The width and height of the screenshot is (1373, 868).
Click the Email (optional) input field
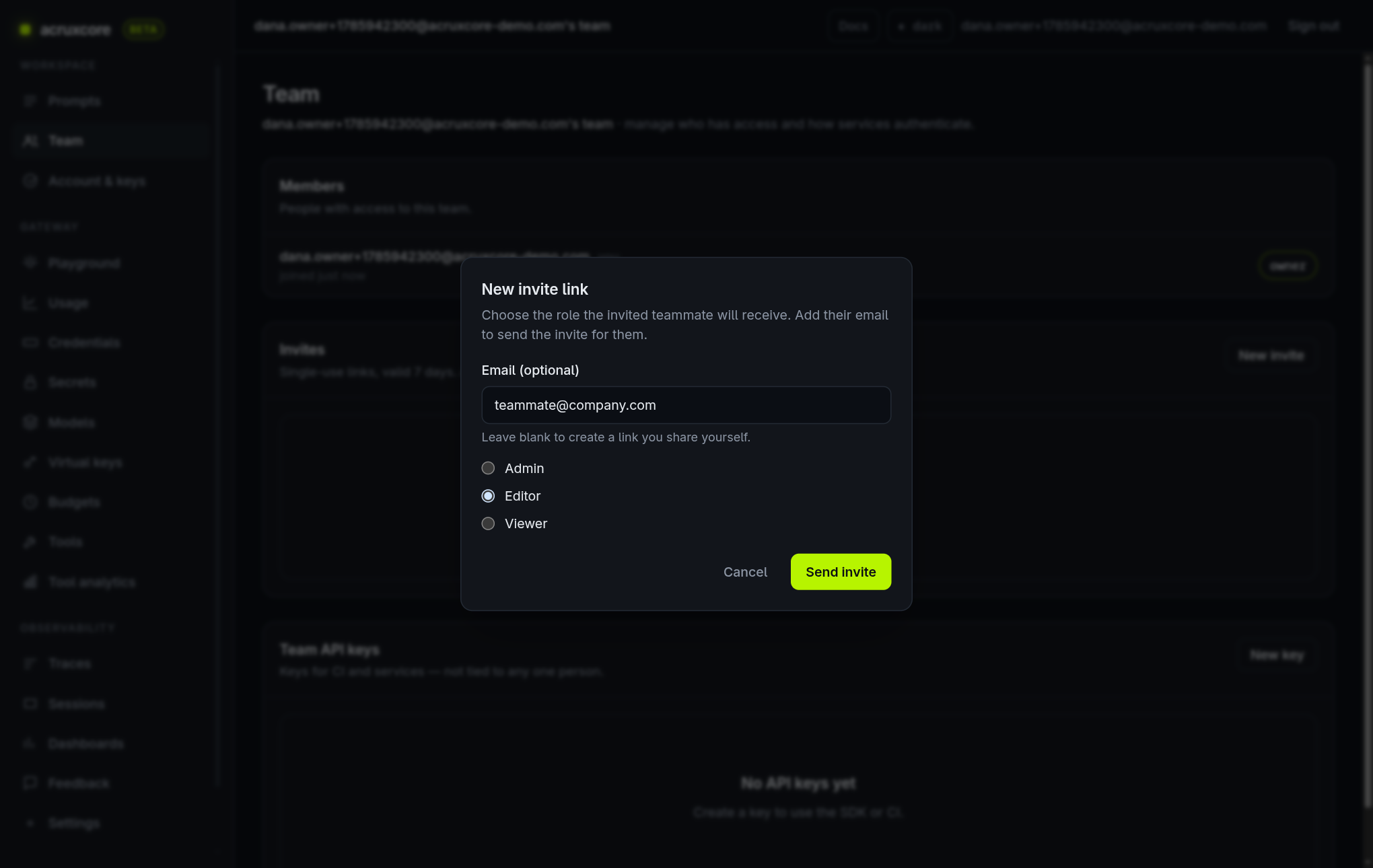[x=686, y=405]
